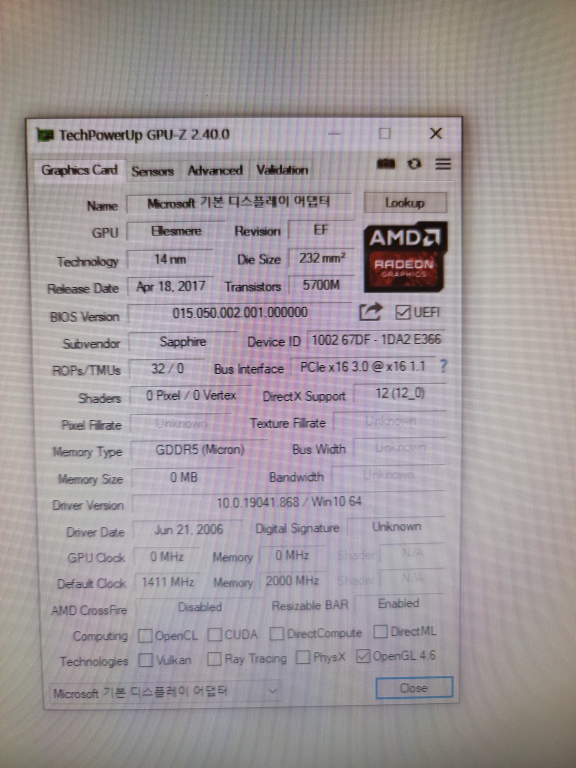Click the Release Date value Apr 18, 2017
This screenshot has height=768, width=576.
pyautogui.click(x=171, y=286)
